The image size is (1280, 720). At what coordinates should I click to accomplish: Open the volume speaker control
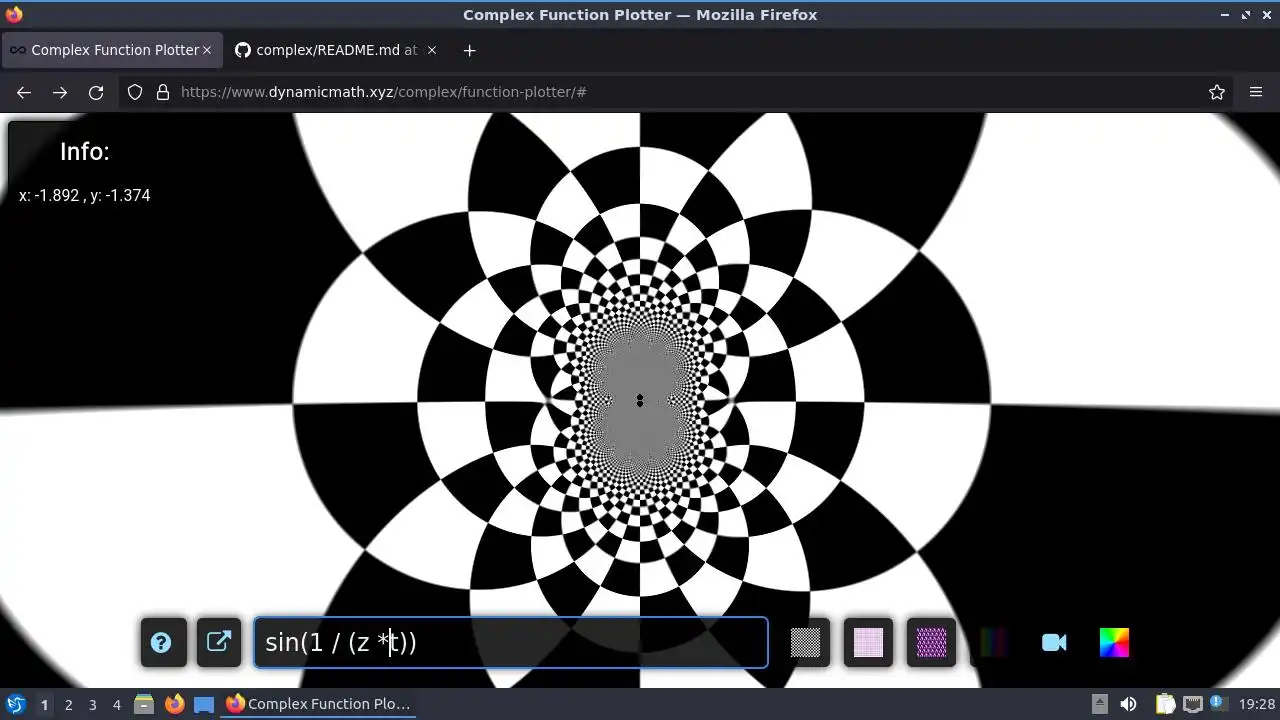point(1129,704)
